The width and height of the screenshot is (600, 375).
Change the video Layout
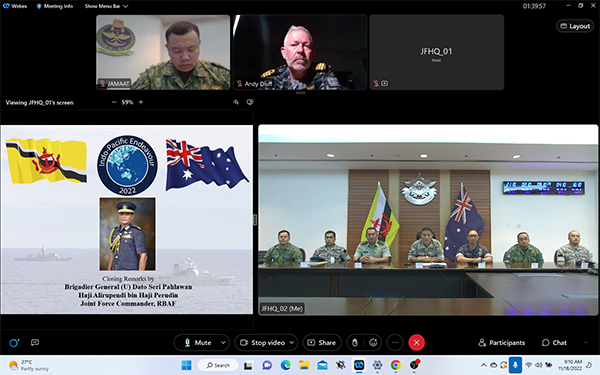(x=575, y=26)
